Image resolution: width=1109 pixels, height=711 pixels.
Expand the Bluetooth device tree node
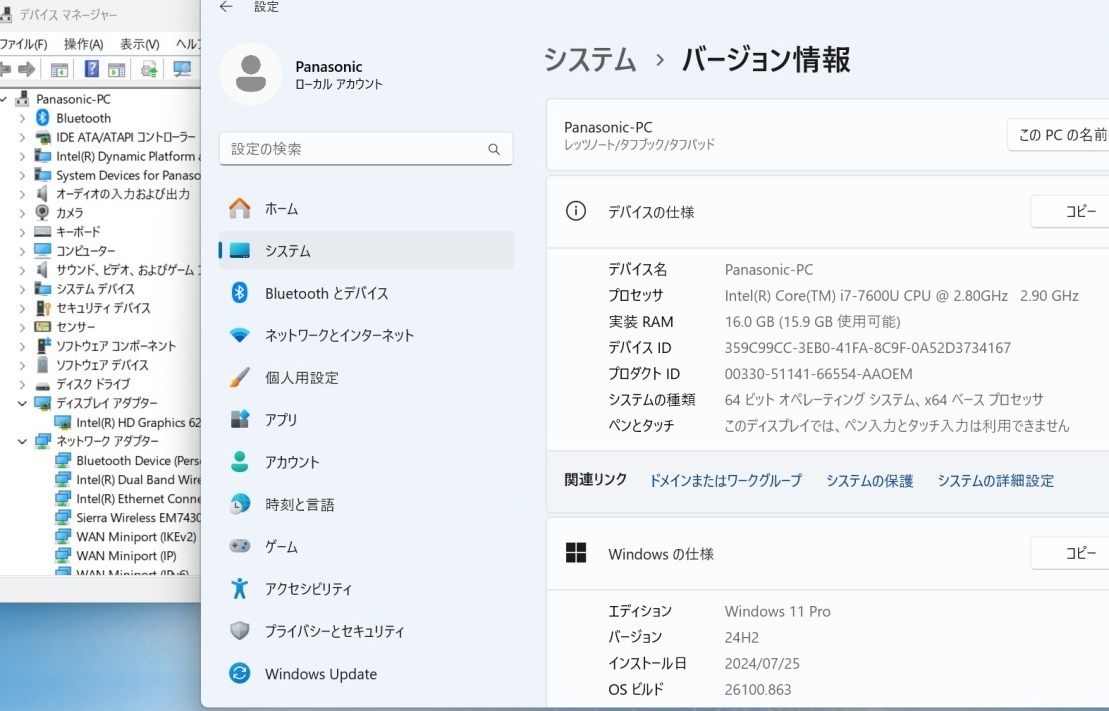pyautogui.click(x=23, y=117)
